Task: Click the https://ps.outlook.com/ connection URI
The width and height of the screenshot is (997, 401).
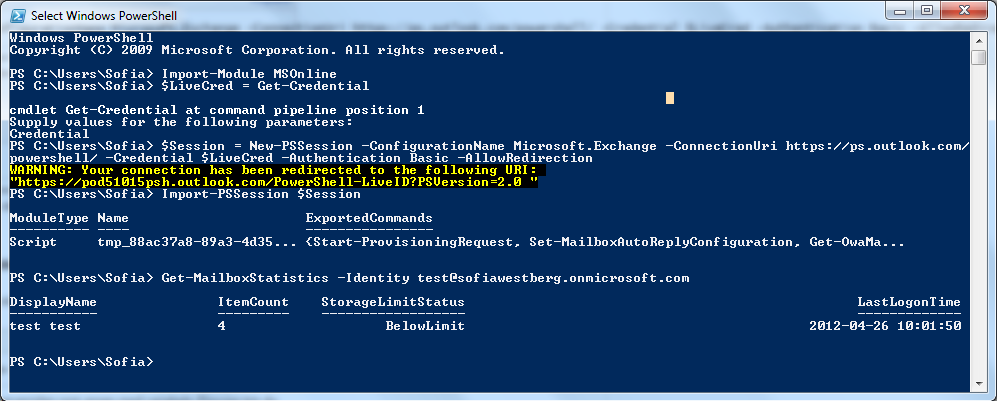Action: [x=877, y=146]
